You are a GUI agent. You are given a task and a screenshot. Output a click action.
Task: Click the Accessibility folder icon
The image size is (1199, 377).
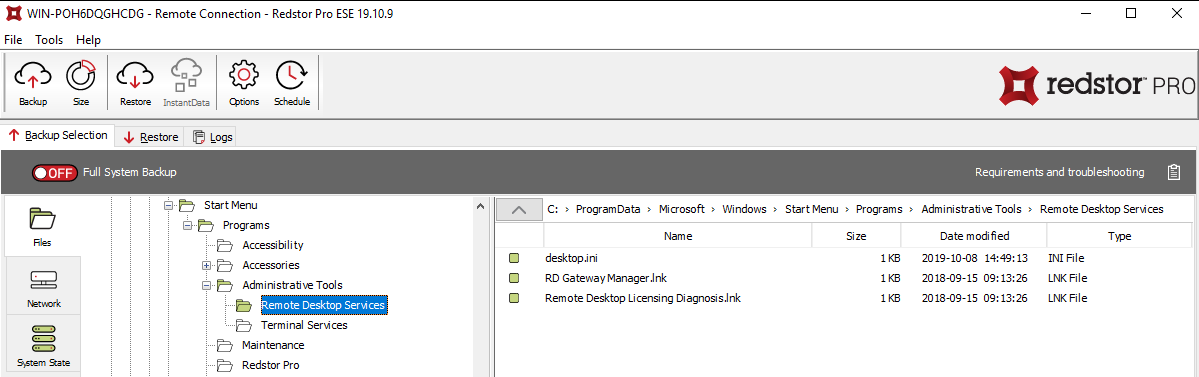[224, 245]
